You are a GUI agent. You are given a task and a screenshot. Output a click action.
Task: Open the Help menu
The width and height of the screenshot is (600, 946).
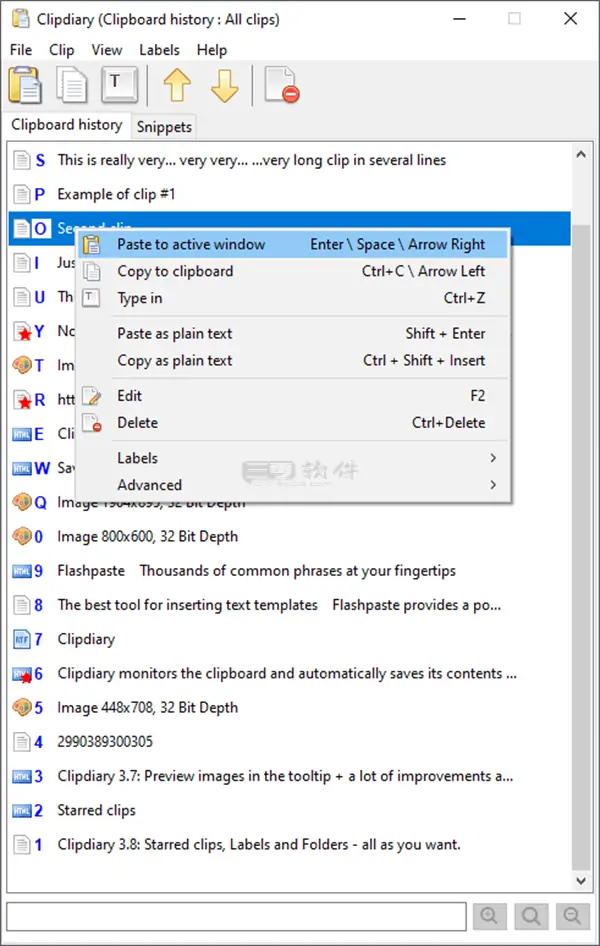212,49
